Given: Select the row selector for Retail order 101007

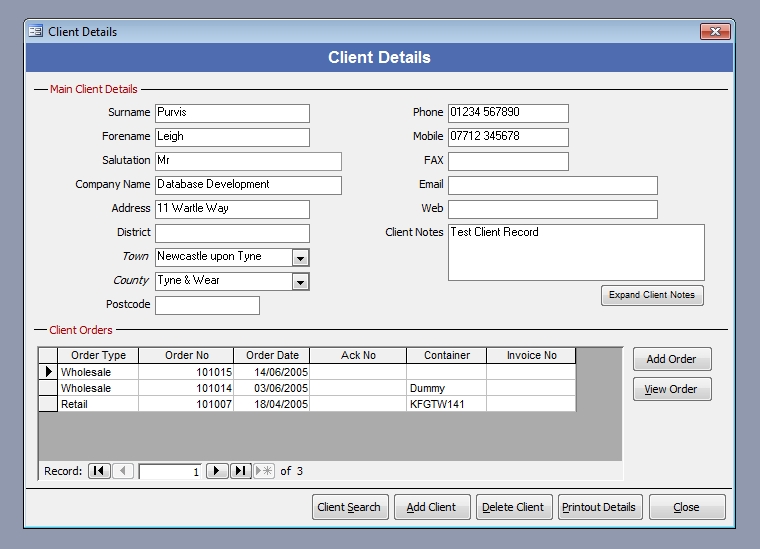Looking at the screenshot, I should [47, 404].
